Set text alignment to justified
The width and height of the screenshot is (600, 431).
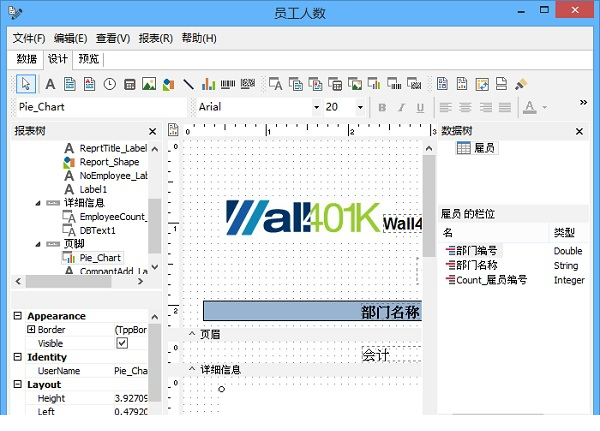click(505, 108)
